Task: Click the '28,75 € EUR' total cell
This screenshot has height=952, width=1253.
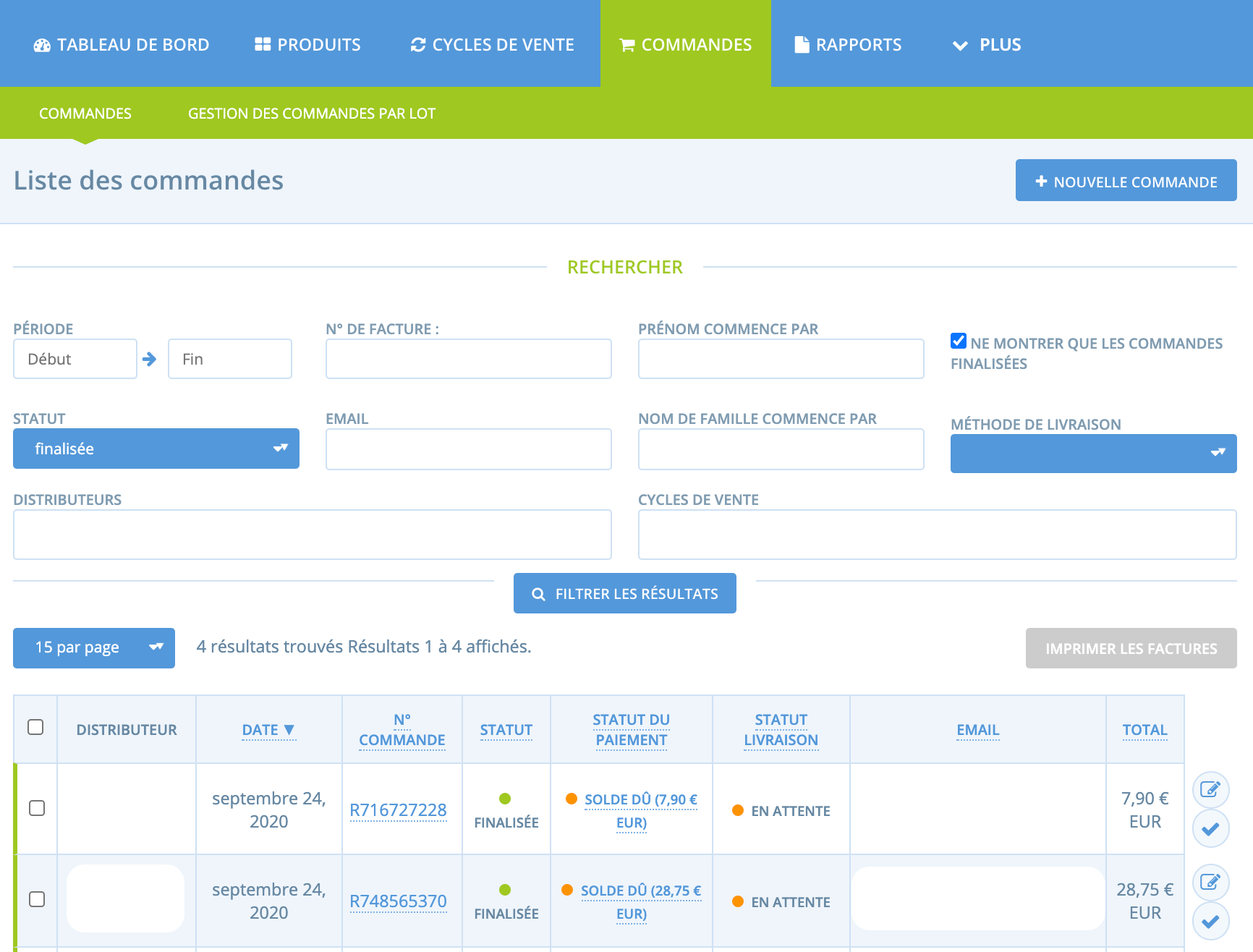Action: (1145, 901)
